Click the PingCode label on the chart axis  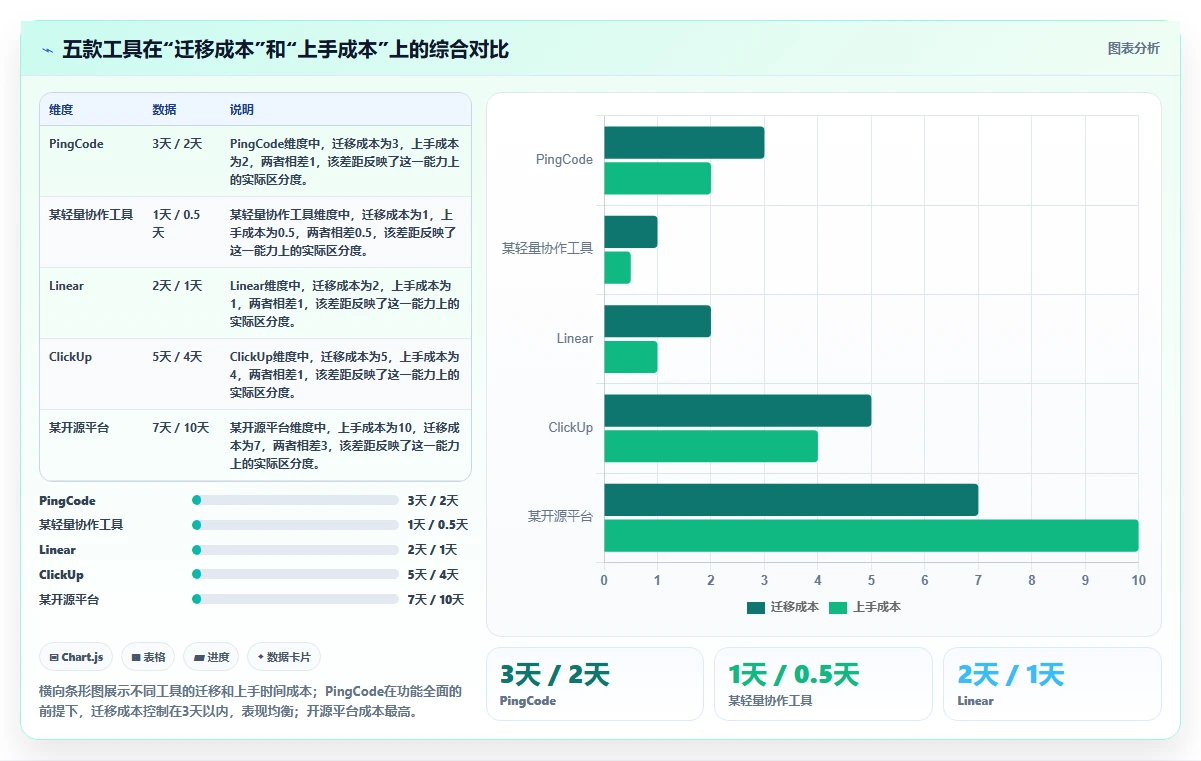564,159
